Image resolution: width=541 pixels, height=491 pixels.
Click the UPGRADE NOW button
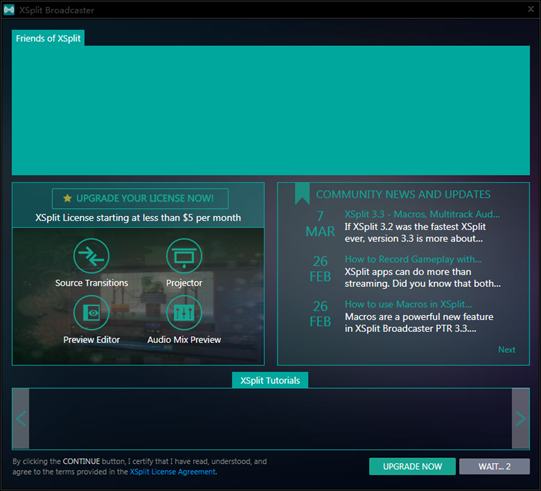412,467
